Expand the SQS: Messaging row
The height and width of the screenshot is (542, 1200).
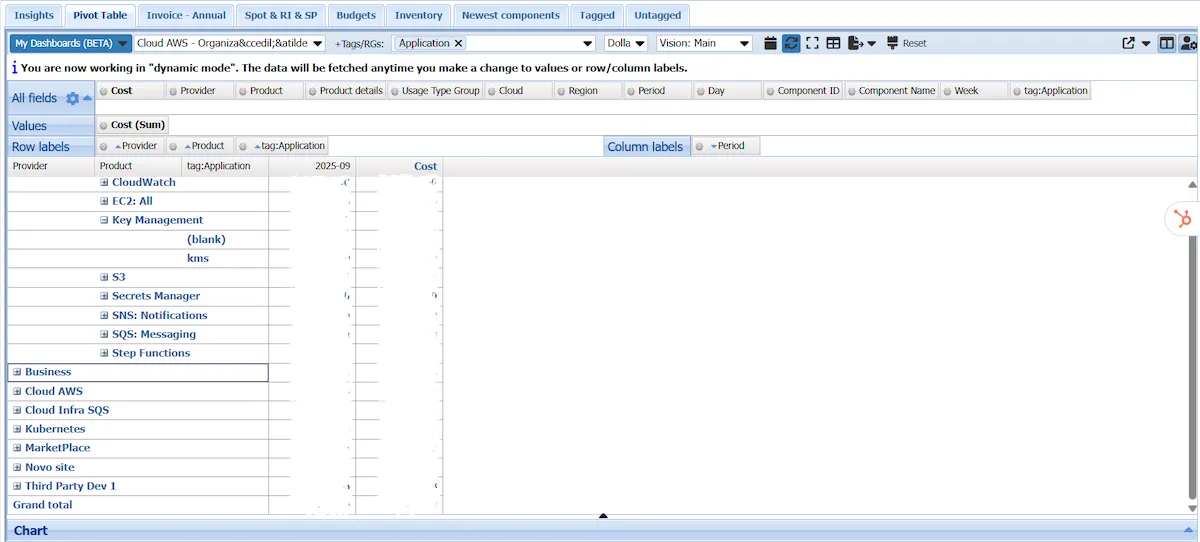click(x=104, y=334)
